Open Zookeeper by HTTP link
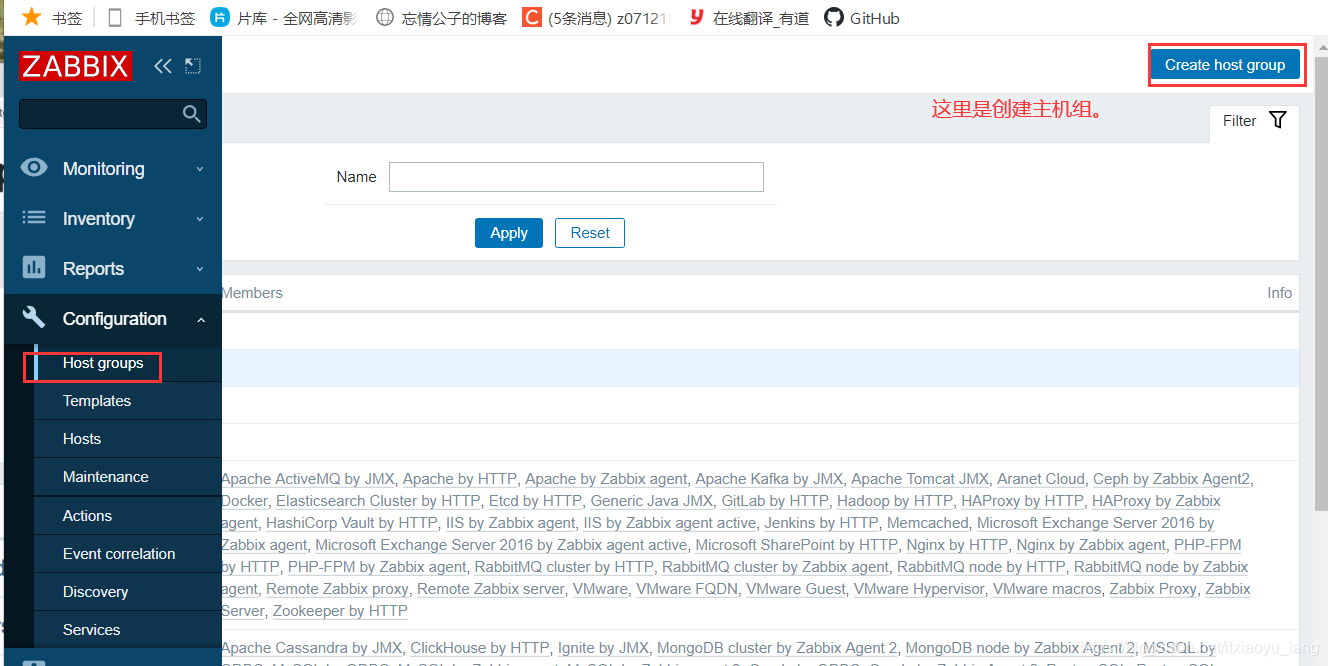 pyautogui.click(x=340, y=611)
